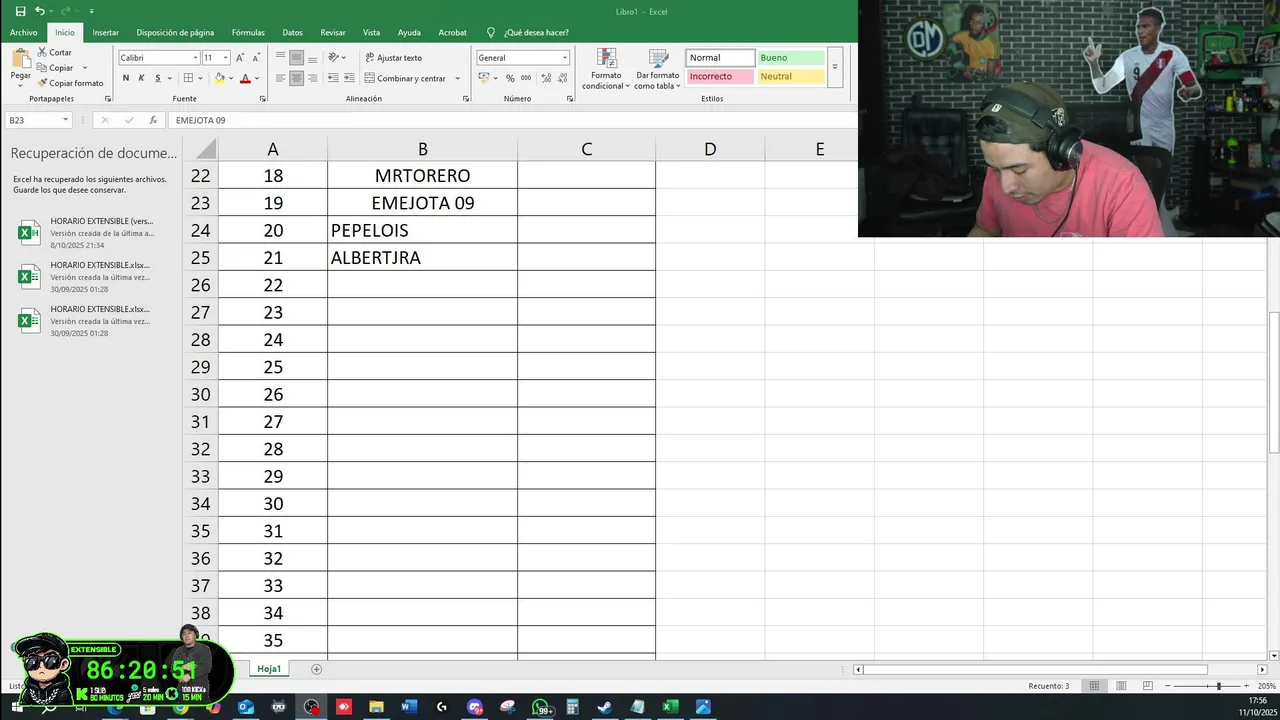The height and width of the screenshot is (720, 1280).
Task: Open Steam from the taskbar
Action: [605, 707]
